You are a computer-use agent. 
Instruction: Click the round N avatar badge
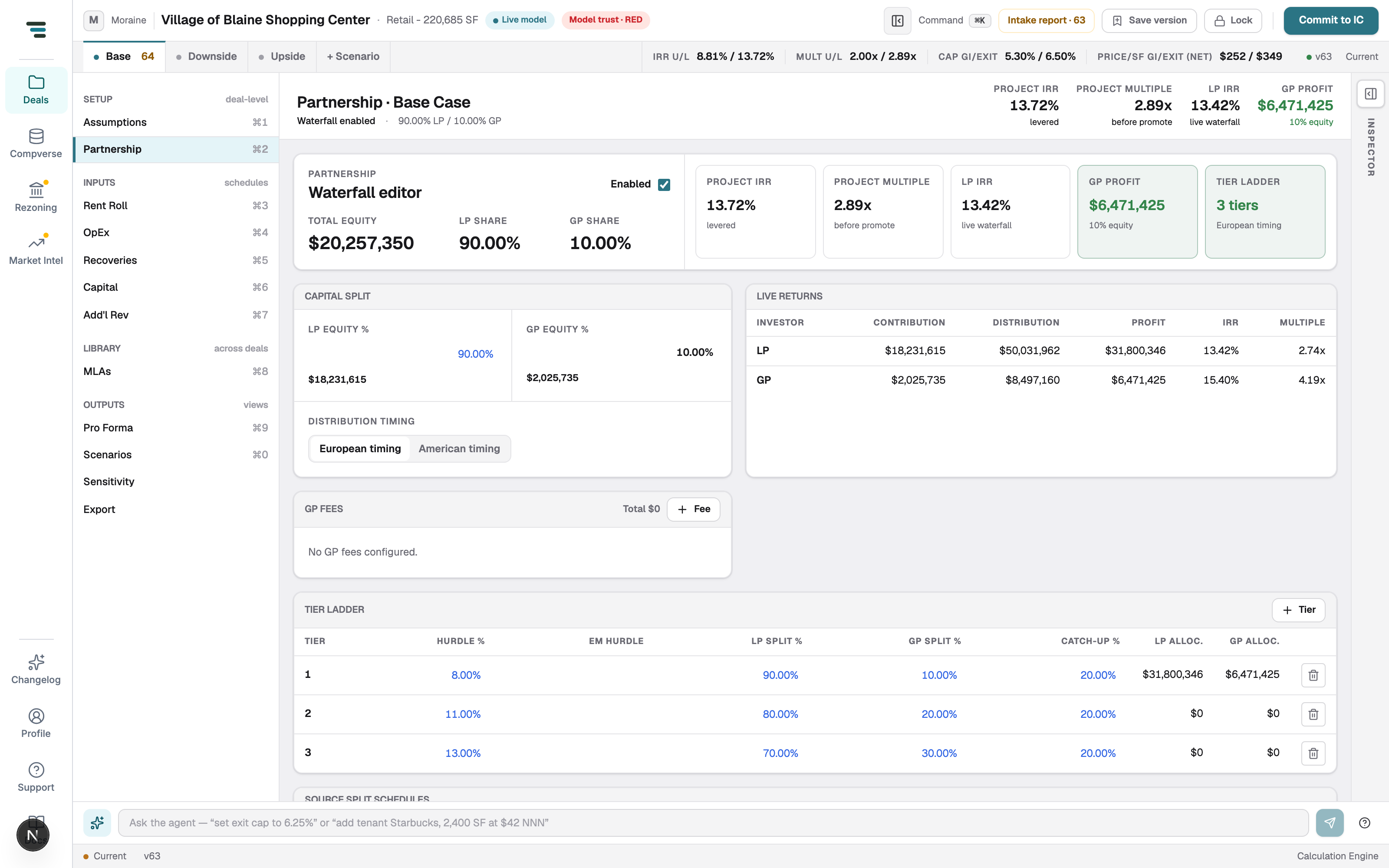tap(33, 835)
